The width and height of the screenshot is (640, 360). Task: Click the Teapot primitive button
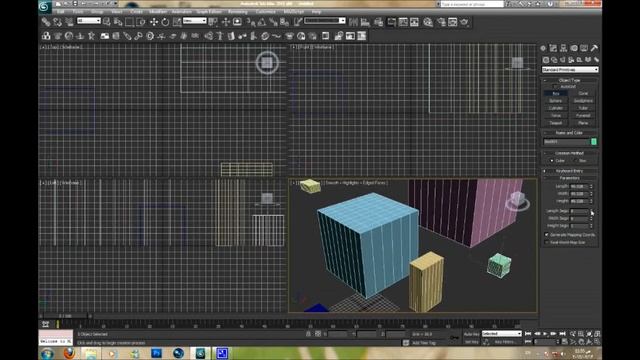click(556, 123)
